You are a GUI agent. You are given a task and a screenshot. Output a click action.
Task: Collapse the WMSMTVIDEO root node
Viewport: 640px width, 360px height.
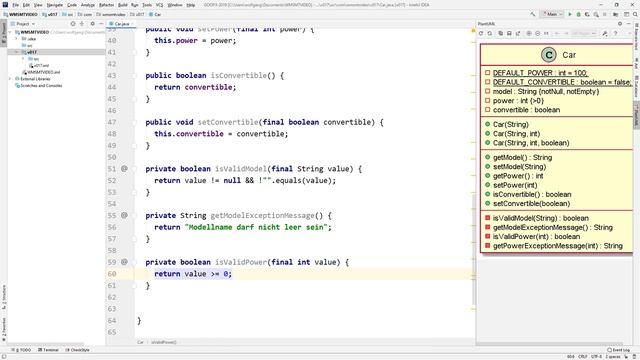(x=10, y=32)
